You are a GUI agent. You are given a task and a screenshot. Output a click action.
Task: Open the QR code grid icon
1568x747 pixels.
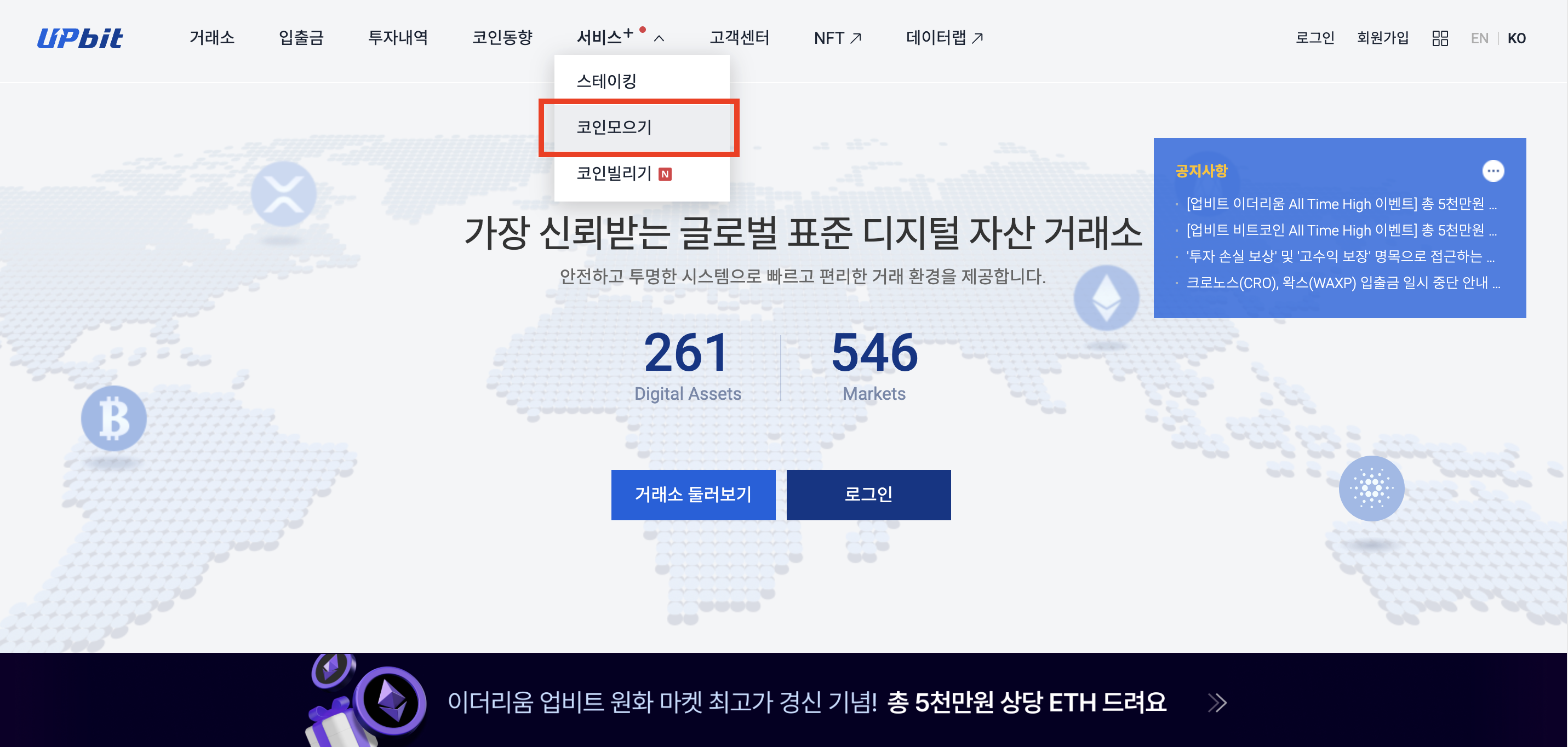[x=1440, y=38]
